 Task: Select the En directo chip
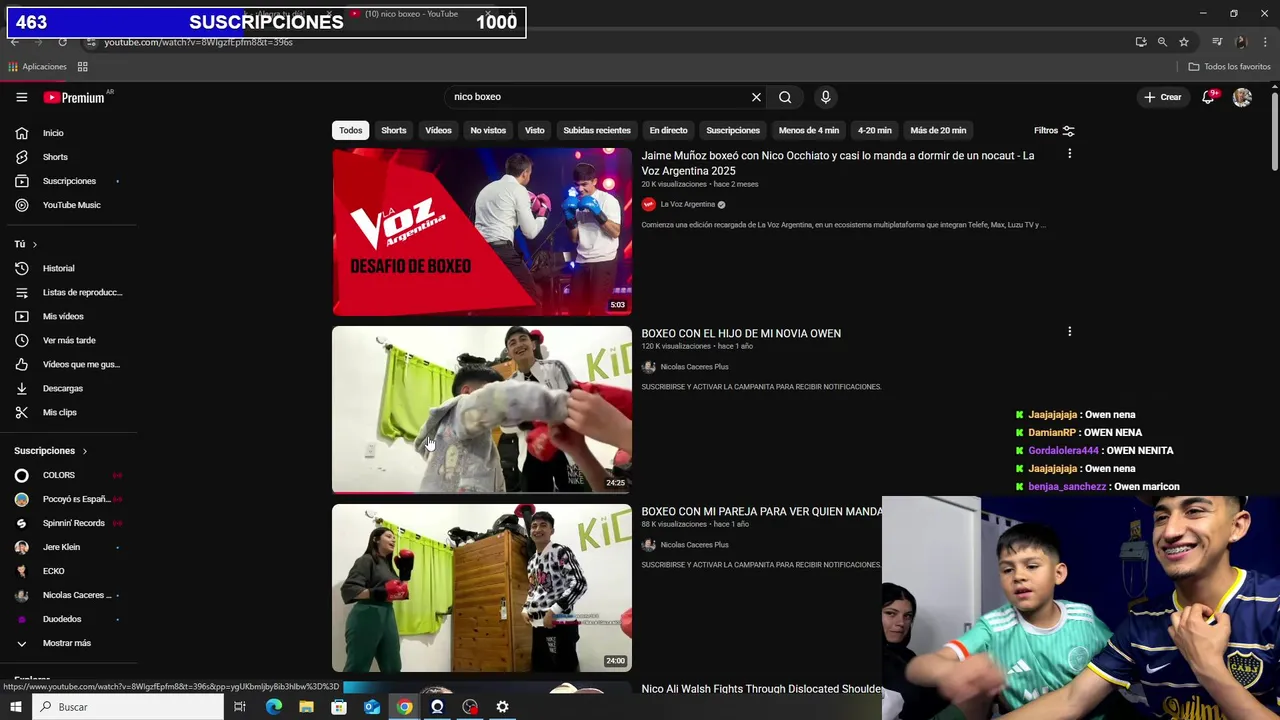[x=668, y=130]
